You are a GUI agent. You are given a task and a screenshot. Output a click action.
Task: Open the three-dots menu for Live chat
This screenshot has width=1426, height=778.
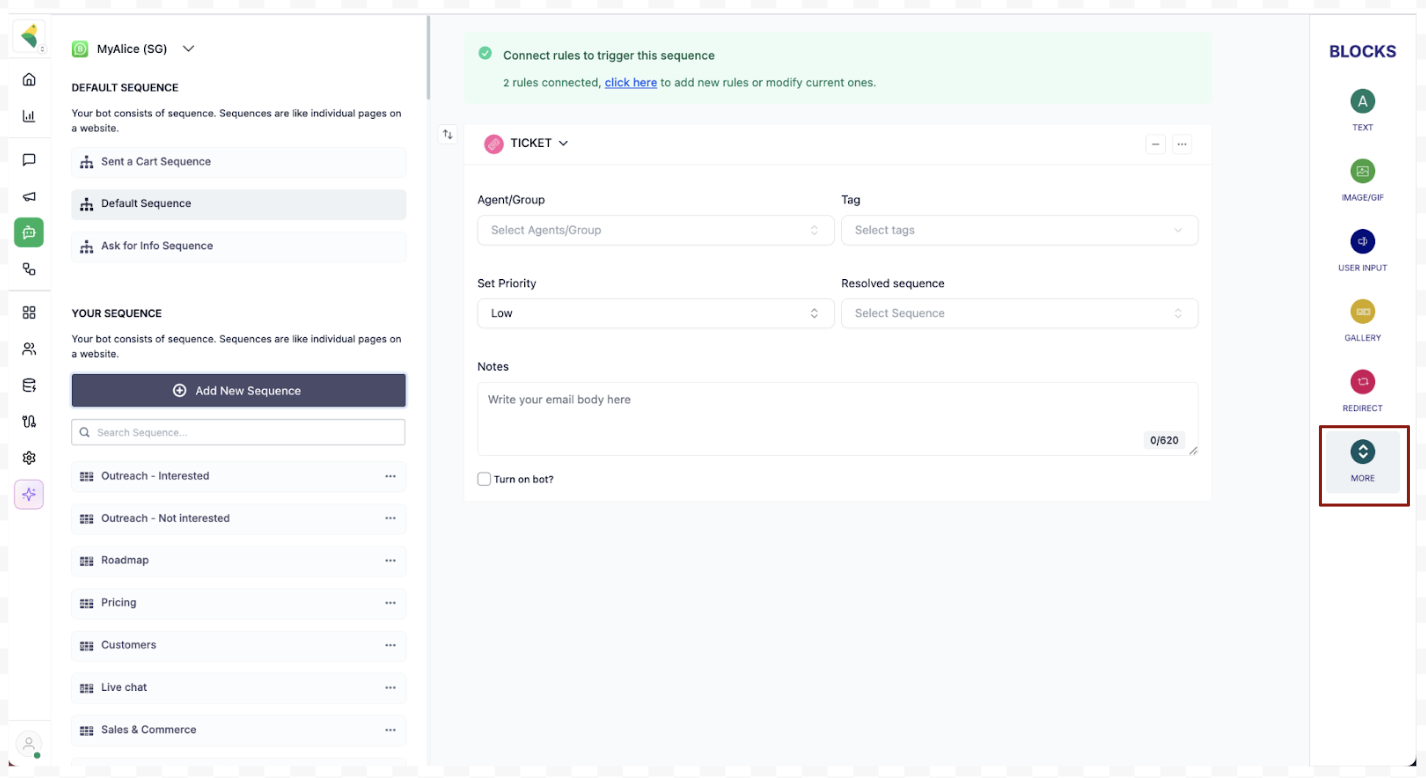click(x=390, y=687)
